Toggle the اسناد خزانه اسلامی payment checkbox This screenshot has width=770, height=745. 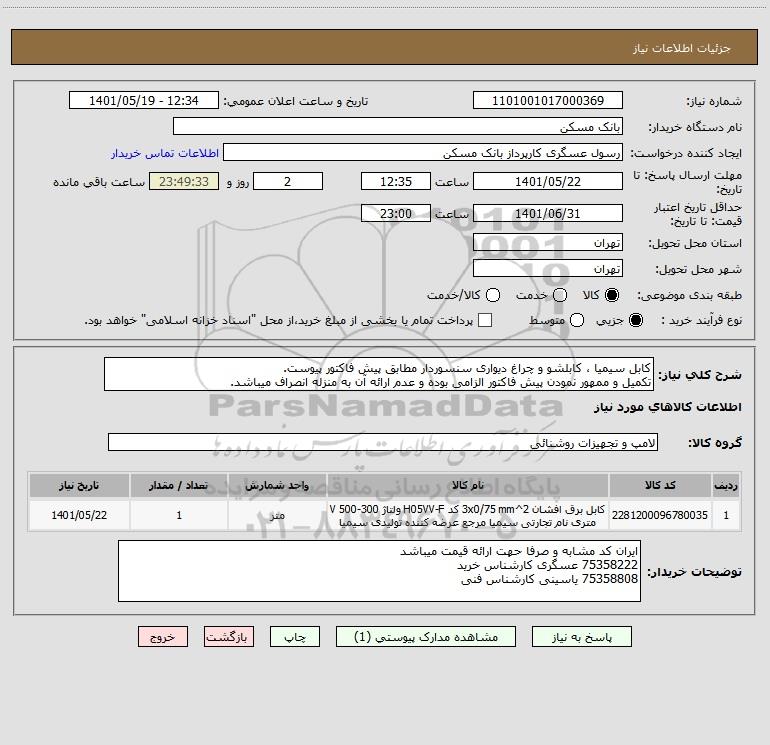pos(485,320)
